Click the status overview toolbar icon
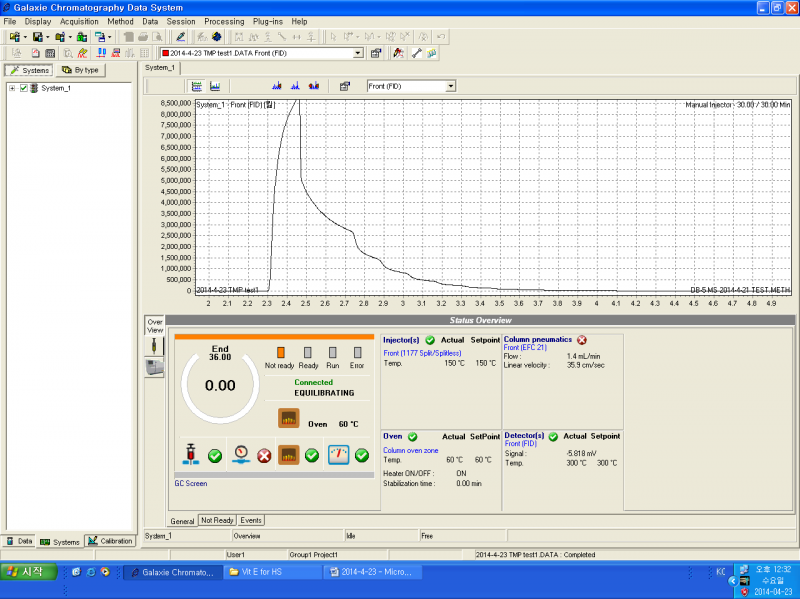Image resolution: width=800 pixels, height=599 pixels. [x=197, y=87]
